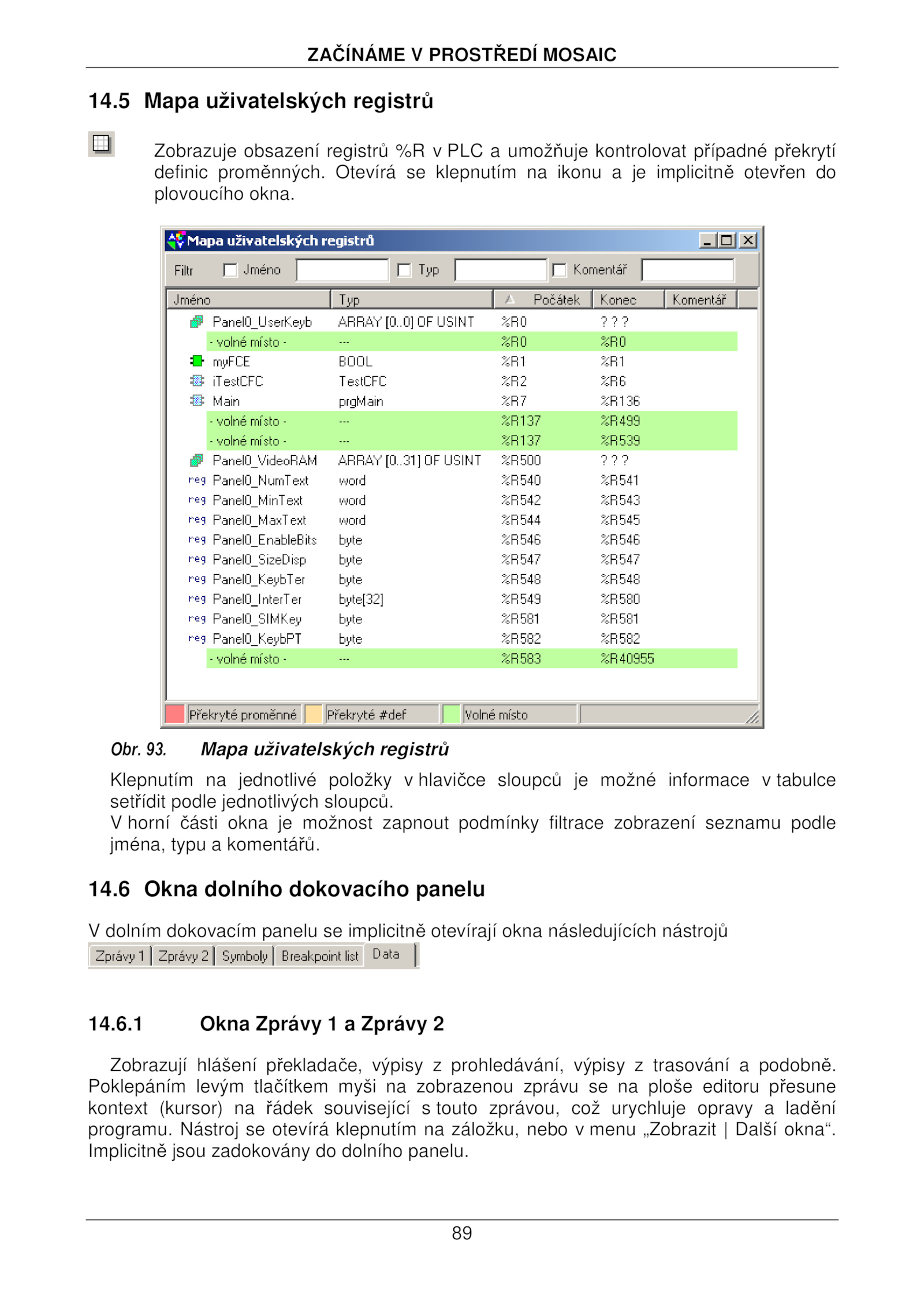
Task: Maximize the Mapa uživatelských registrů window
Action: point(726,240)
